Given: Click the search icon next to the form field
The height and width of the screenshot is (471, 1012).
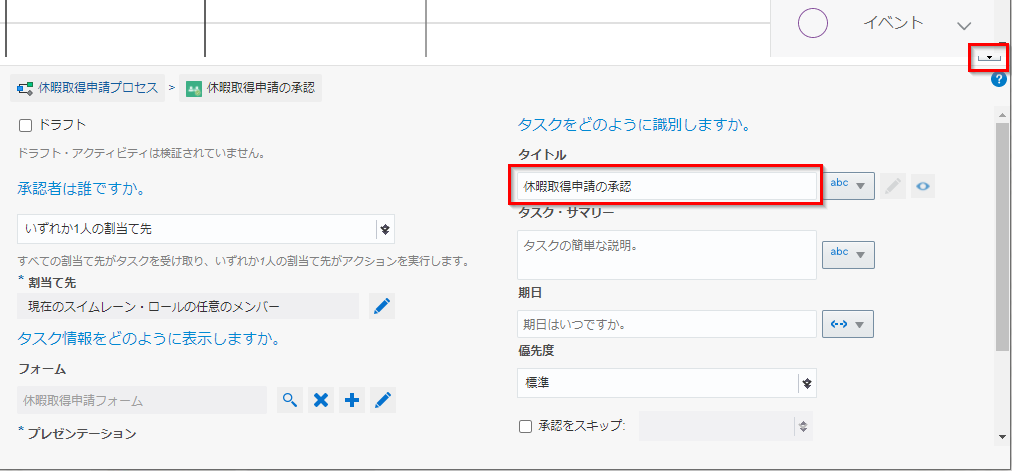Looking at the screenshot, I should 289,400.
